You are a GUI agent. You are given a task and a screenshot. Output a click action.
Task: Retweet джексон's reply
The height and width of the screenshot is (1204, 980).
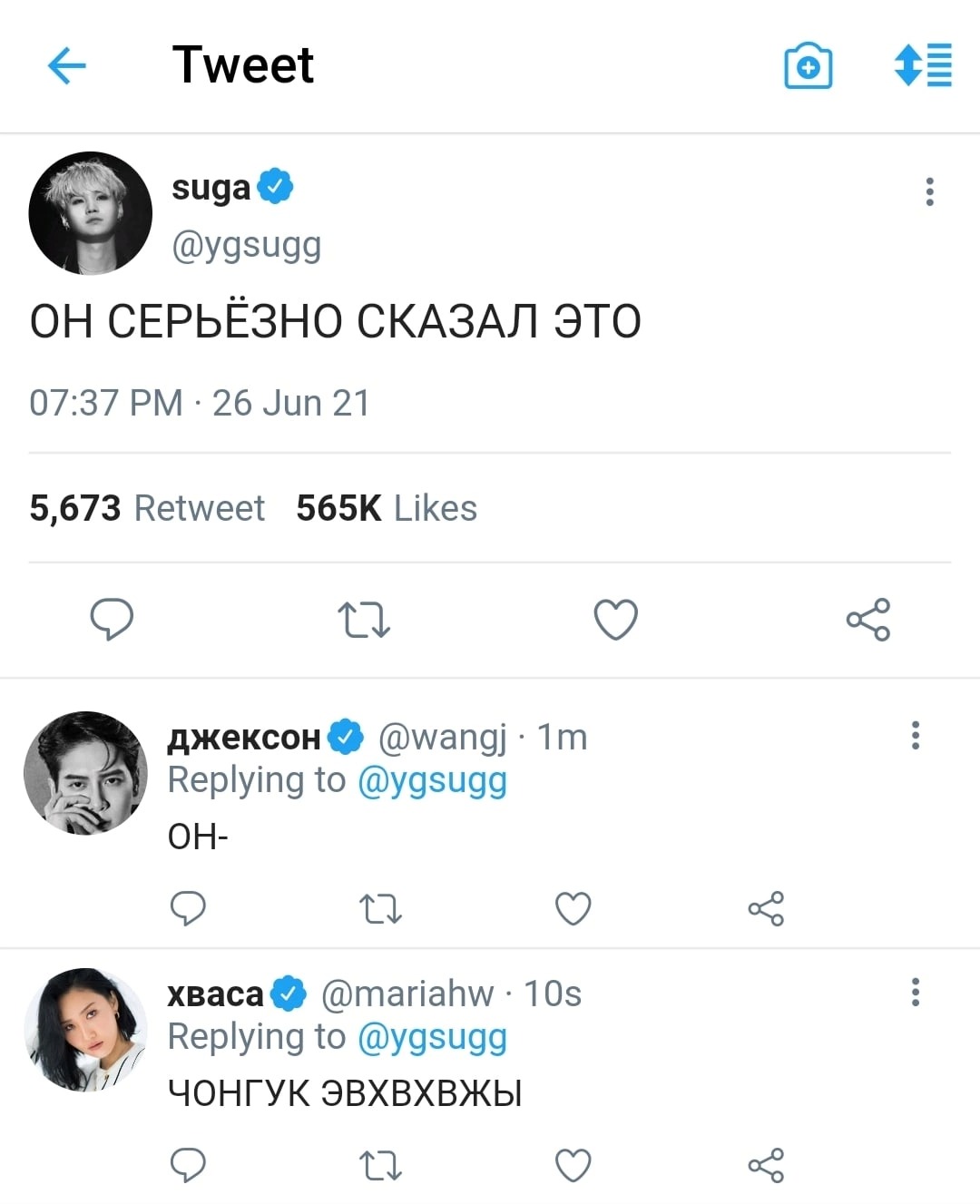(380, 908)
